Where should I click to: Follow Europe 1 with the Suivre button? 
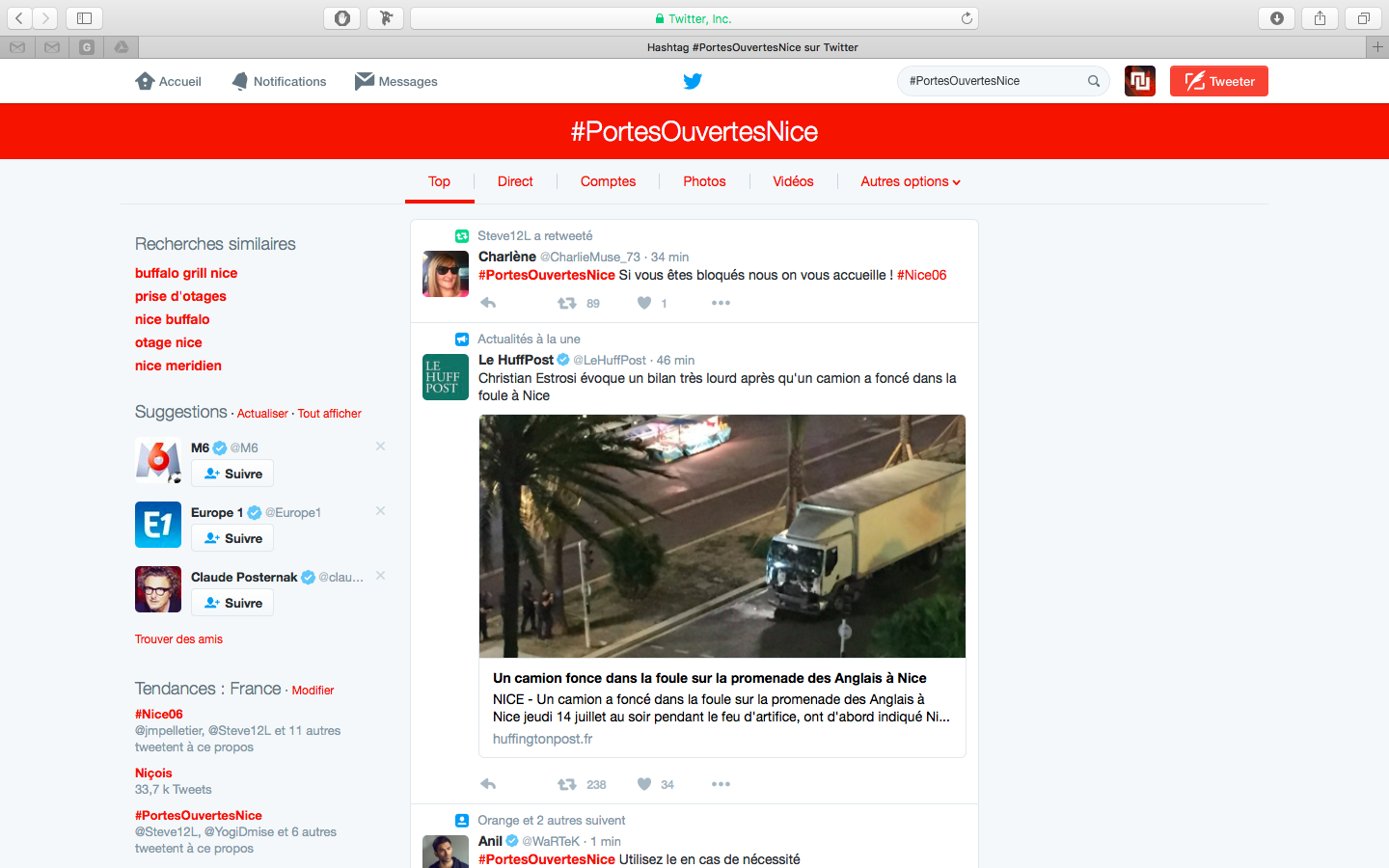[232, 538]
